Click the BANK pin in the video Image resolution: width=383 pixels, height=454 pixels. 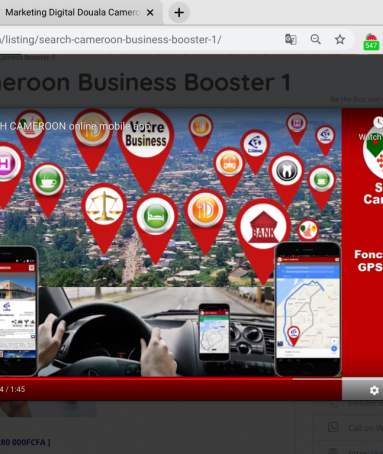tap(263, 227)
